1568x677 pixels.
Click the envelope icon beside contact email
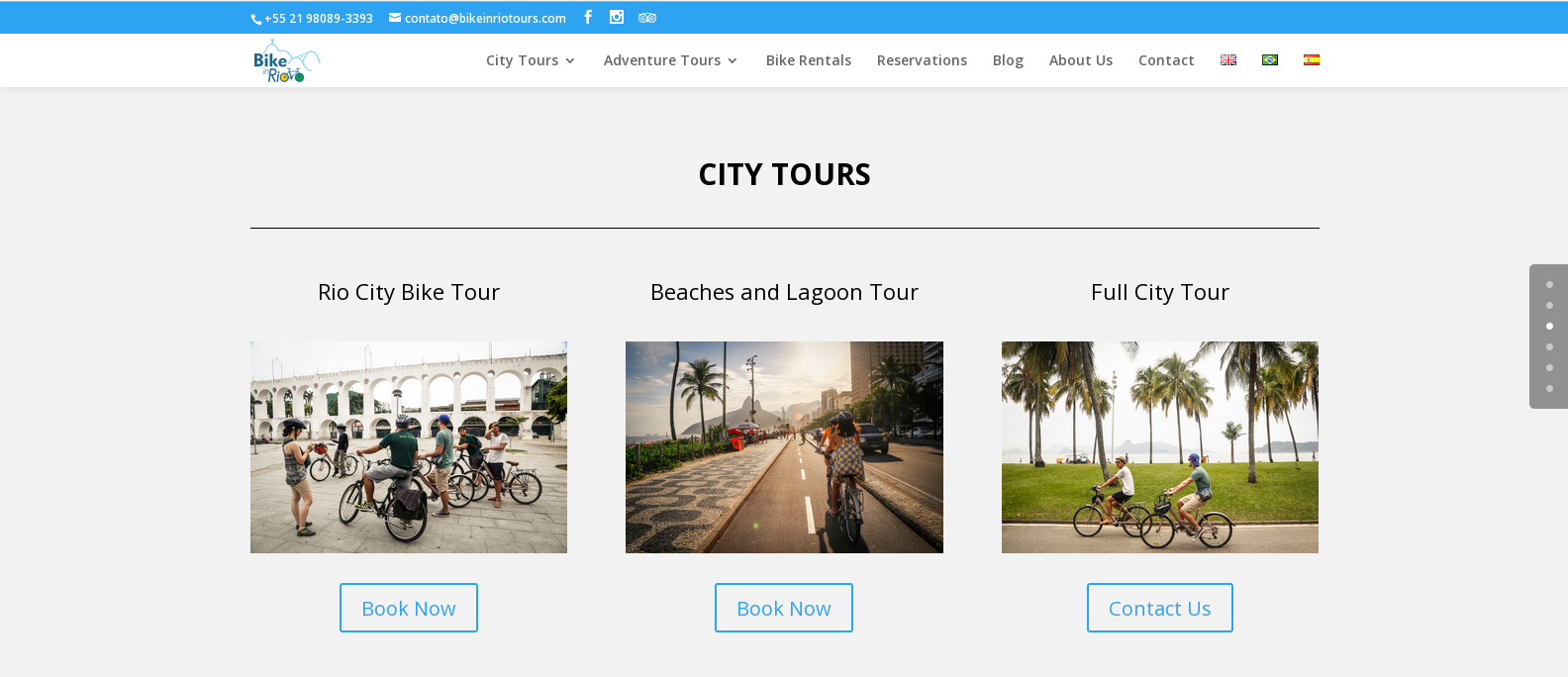coord(395,18)
